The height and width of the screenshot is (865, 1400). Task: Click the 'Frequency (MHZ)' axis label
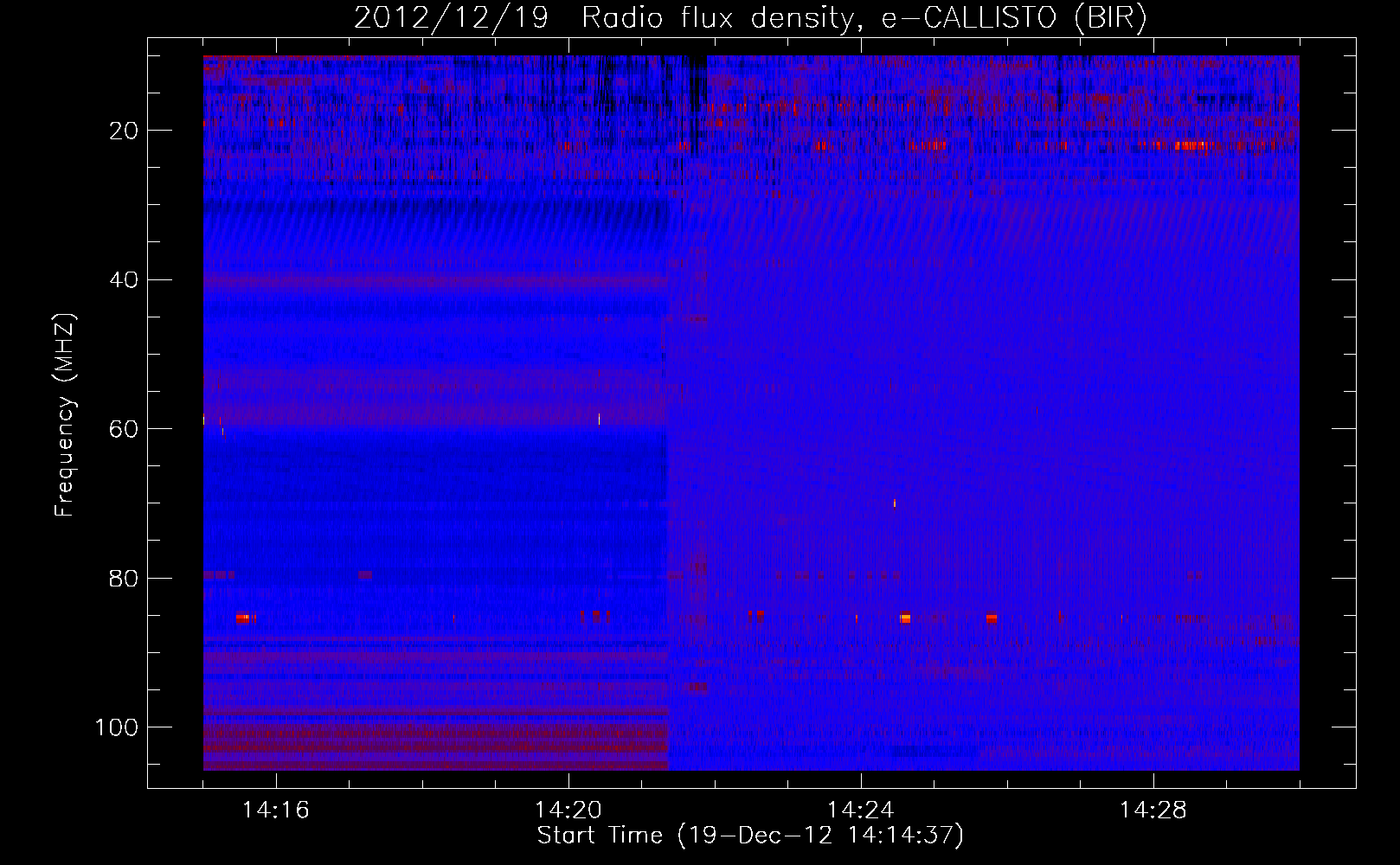click(65, 415)
